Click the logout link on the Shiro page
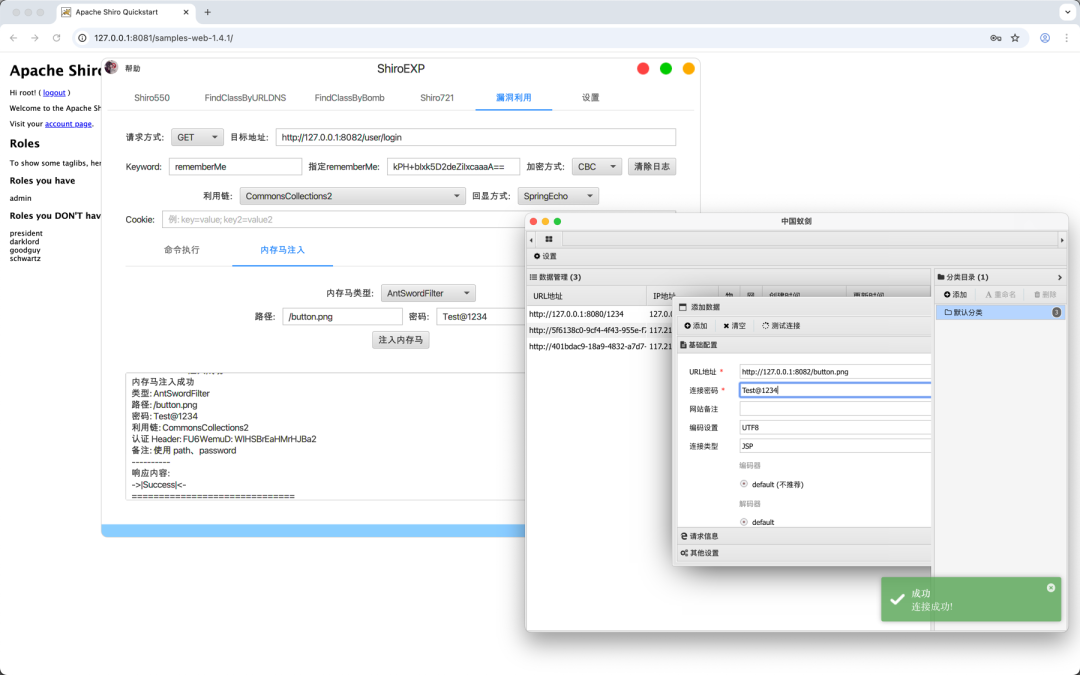 click(x=54, y=93)
